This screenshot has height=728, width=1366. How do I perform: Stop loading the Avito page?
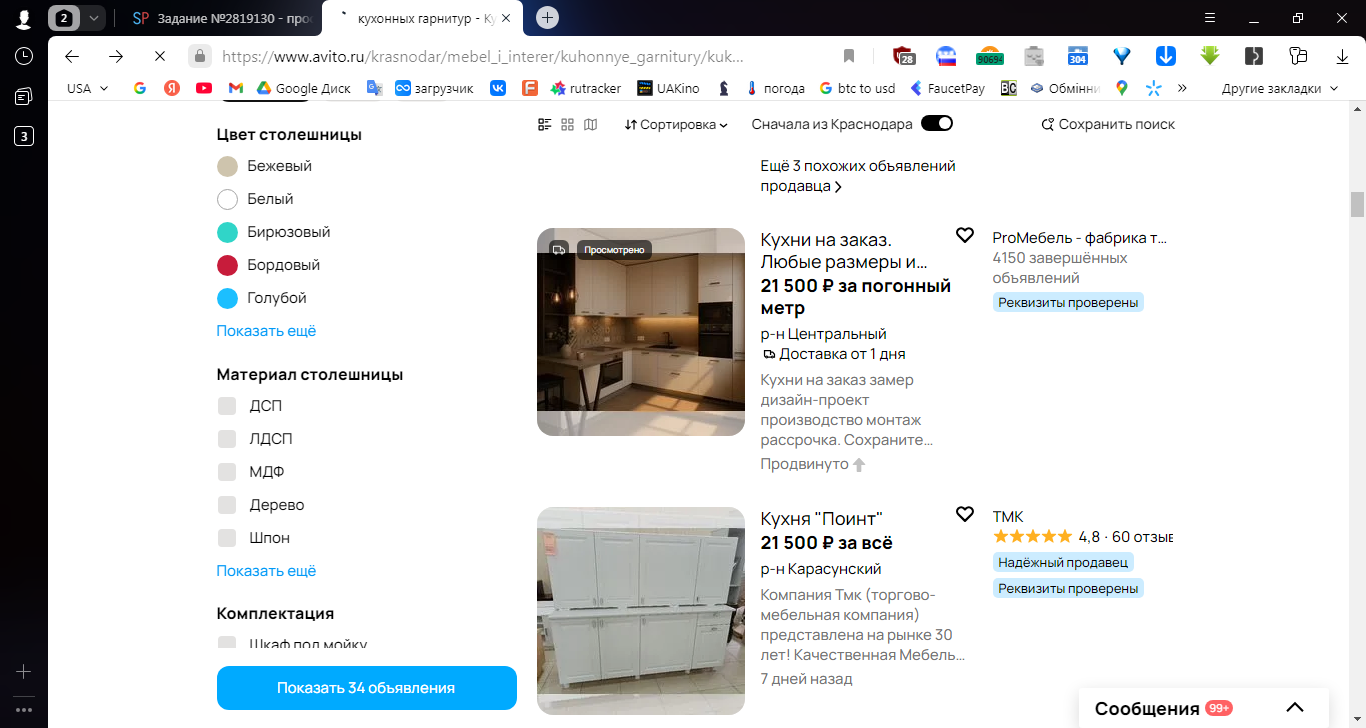[162, 56]
